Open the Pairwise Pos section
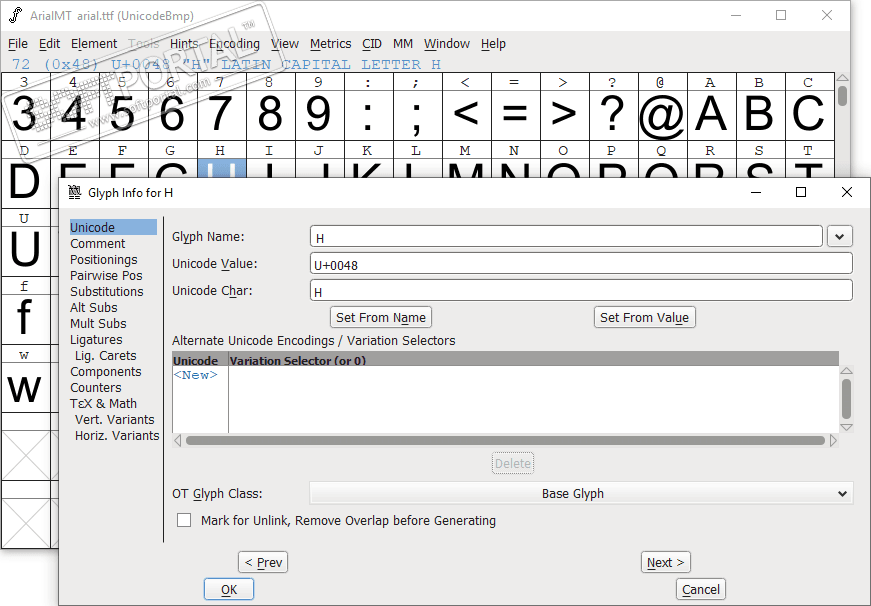Viewport: 871px width, 606px height. (x=106, y=276)
